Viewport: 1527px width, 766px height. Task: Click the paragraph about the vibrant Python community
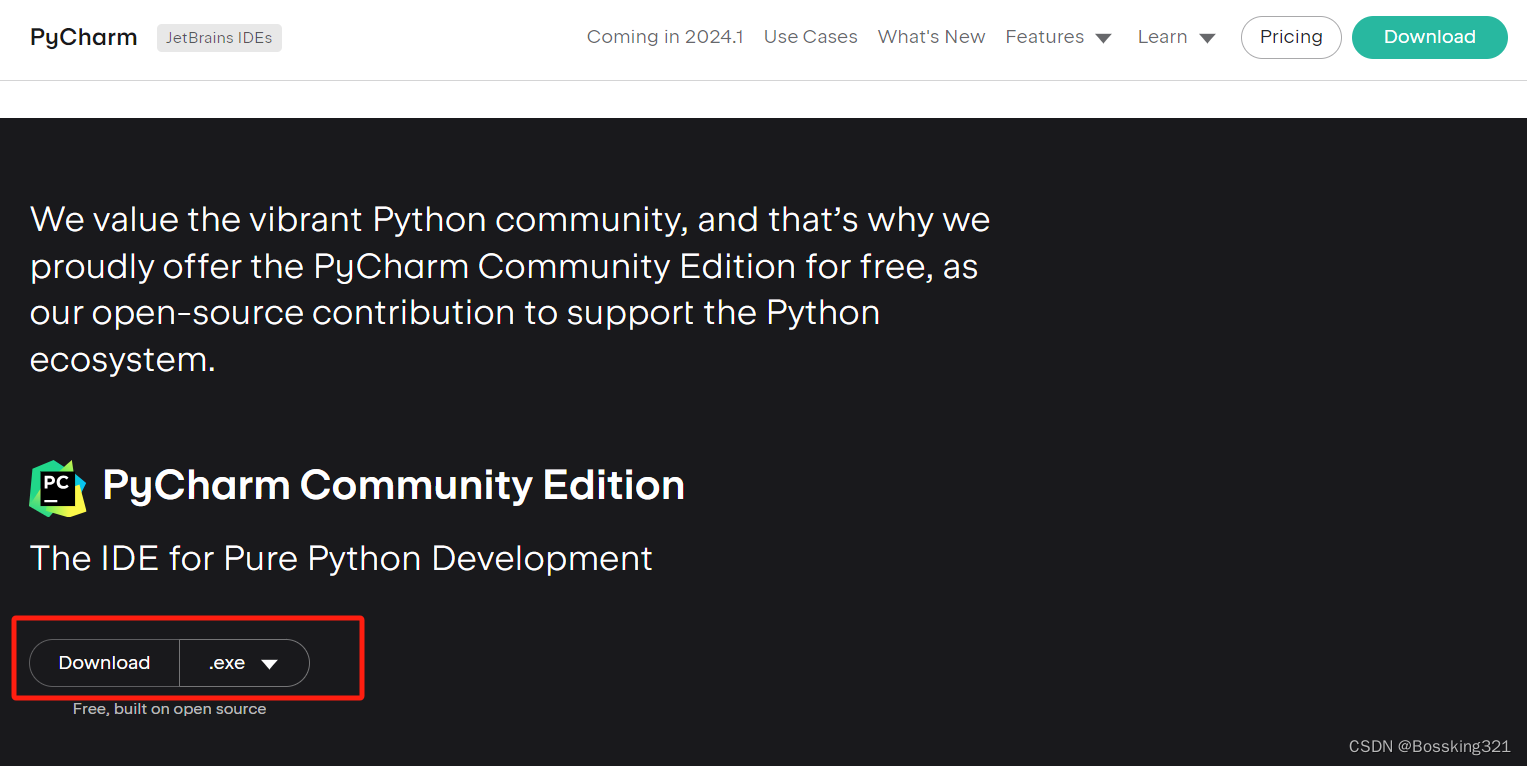(510, 289)
